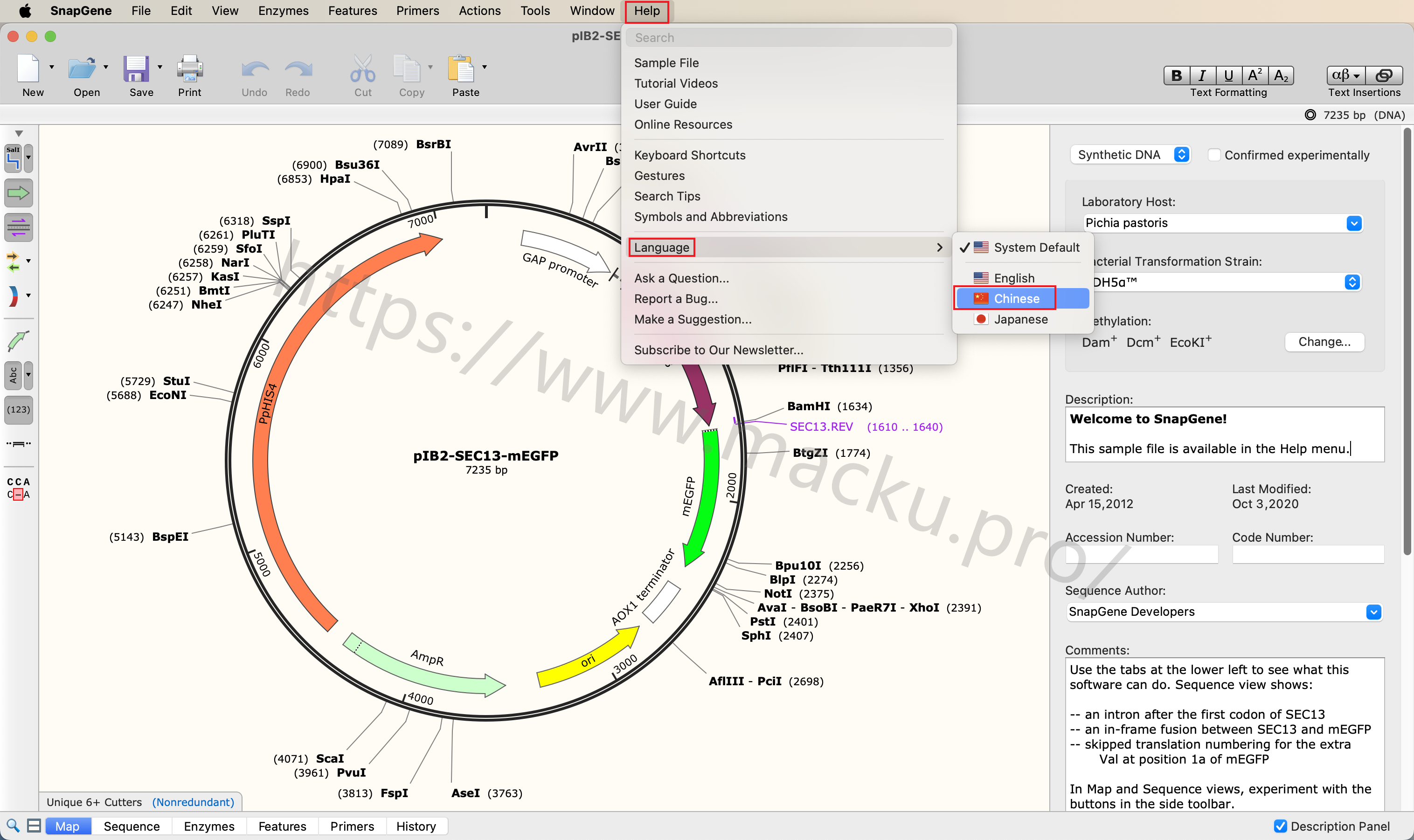
Task: Click the Undo arrow icon
Action: 255,69
